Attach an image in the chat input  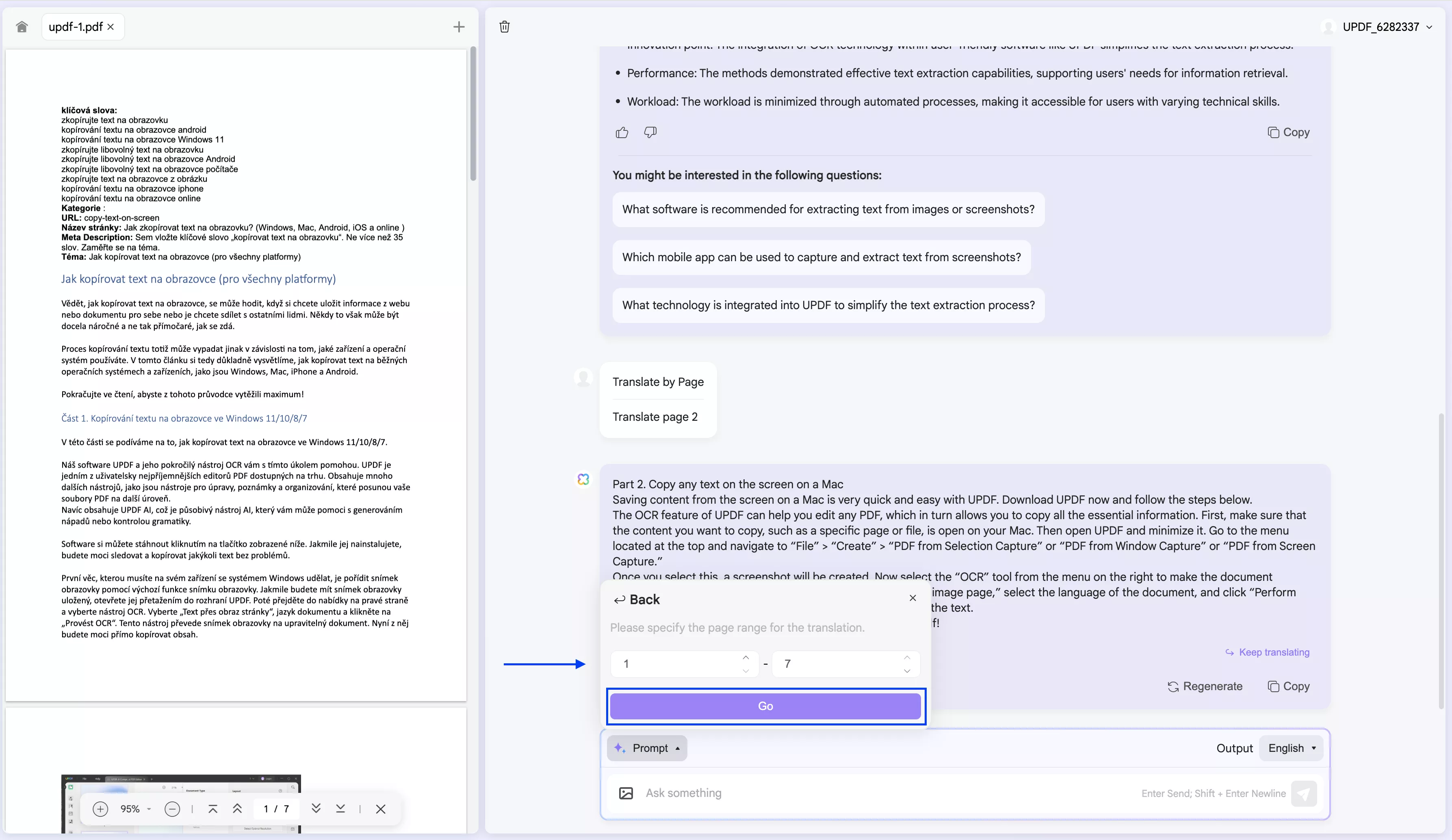[x=626, y=793]
